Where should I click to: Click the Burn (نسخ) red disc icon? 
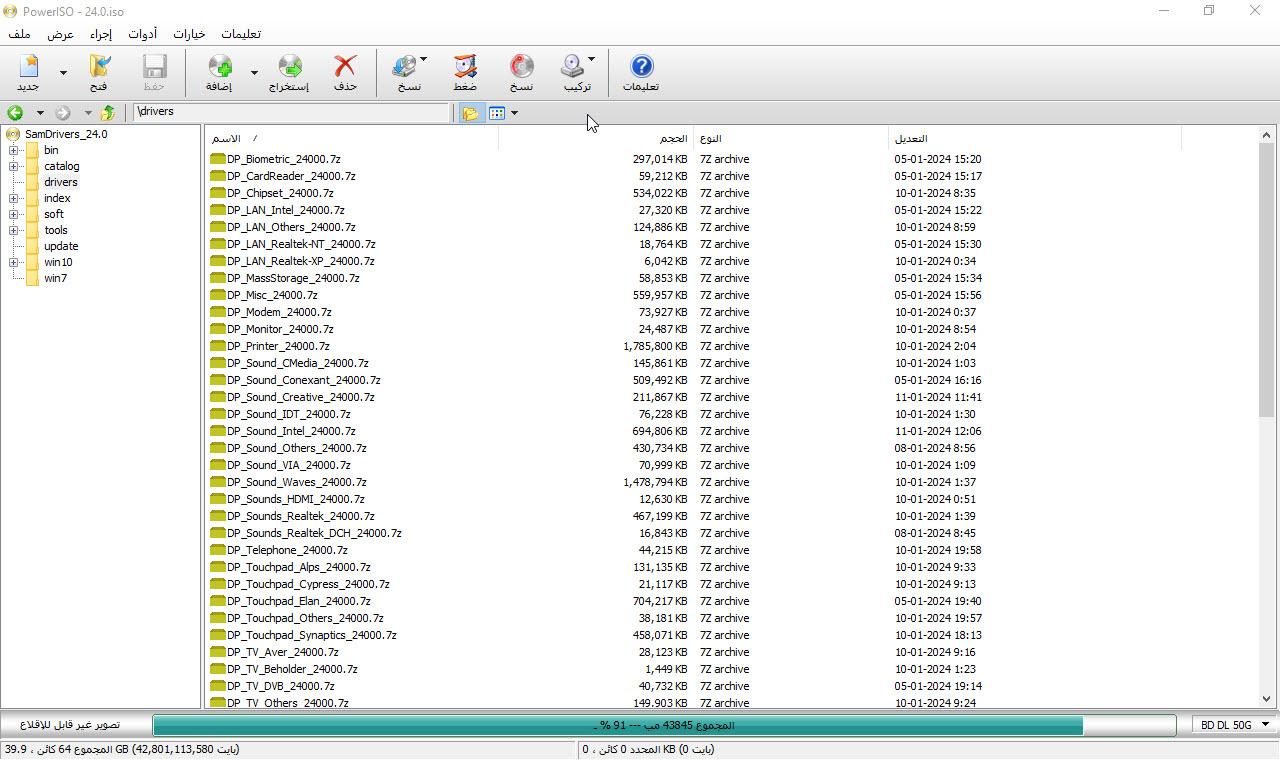522,67
